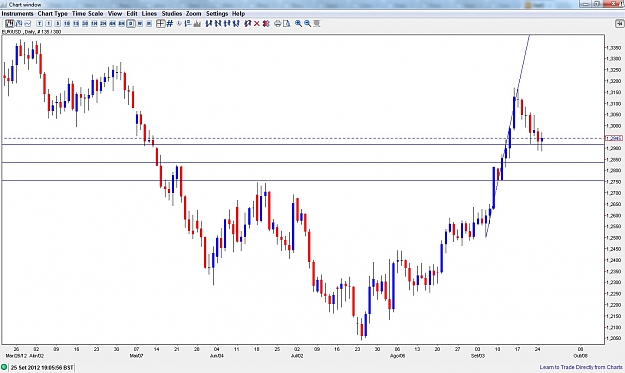The image size is (625, 373).
Task: Open the Edit menu
Action: coord(132,14)
